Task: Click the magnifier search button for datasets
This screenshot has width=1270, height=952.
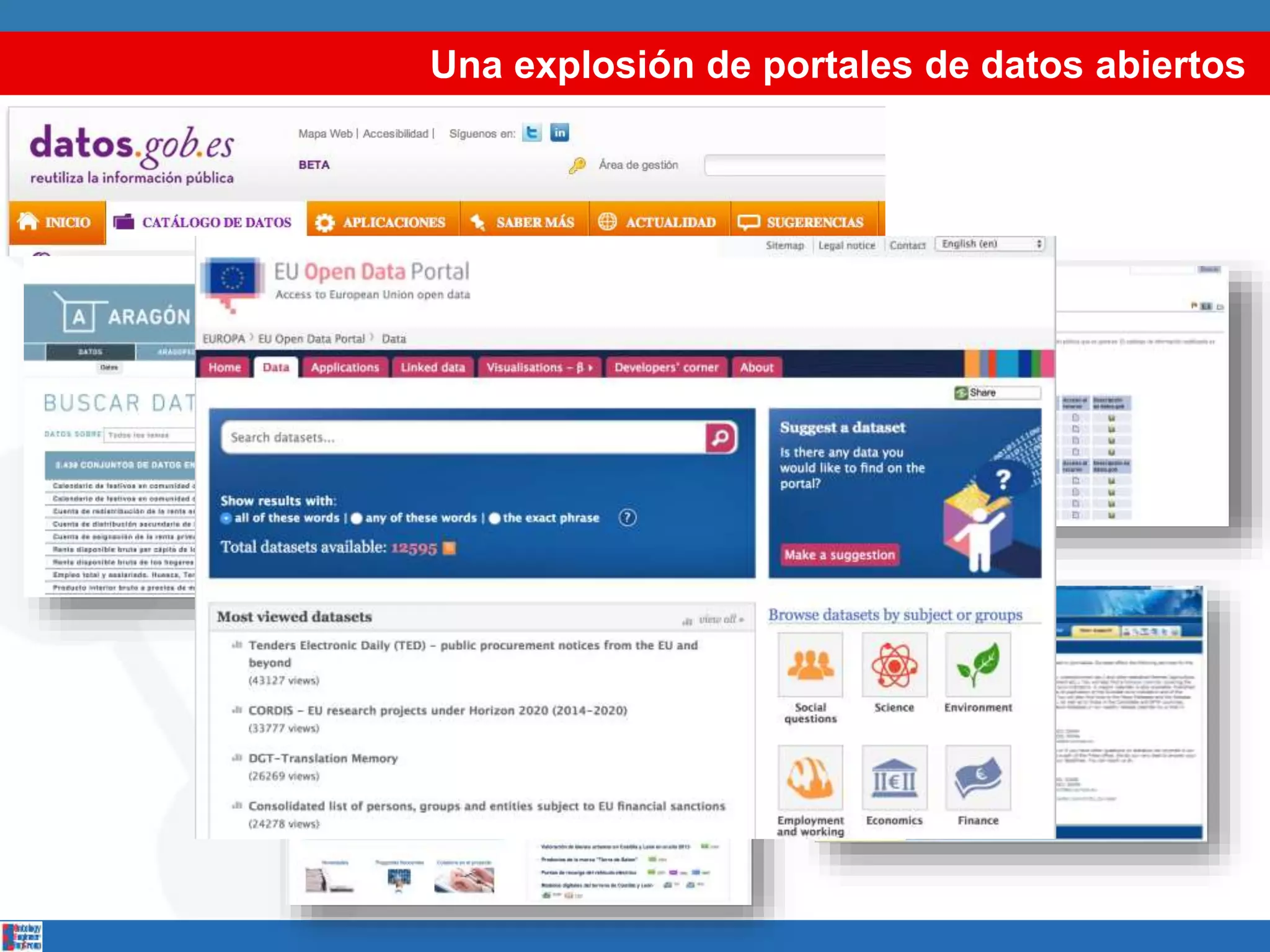Action: tap(721, 438)
